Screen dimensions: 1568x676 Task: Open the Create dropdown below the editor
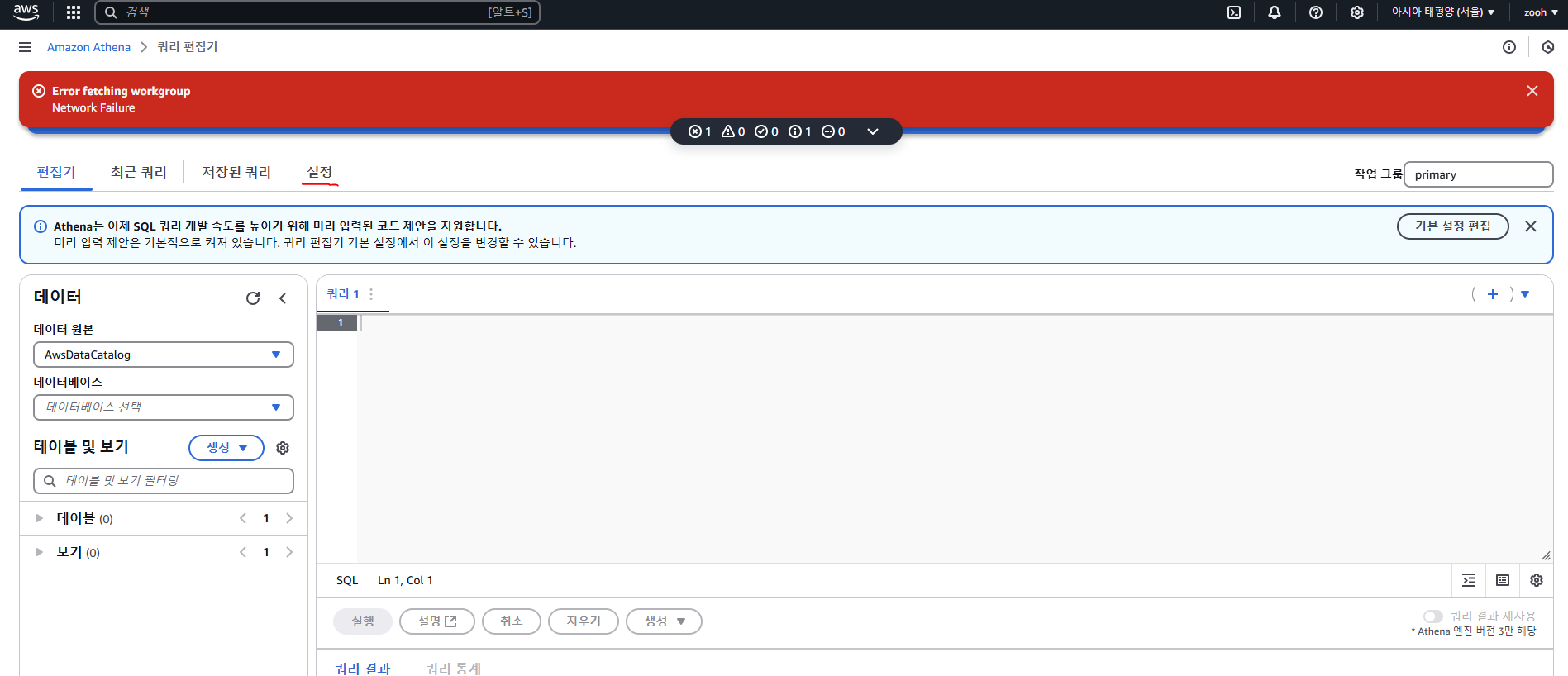pos(664,621)
